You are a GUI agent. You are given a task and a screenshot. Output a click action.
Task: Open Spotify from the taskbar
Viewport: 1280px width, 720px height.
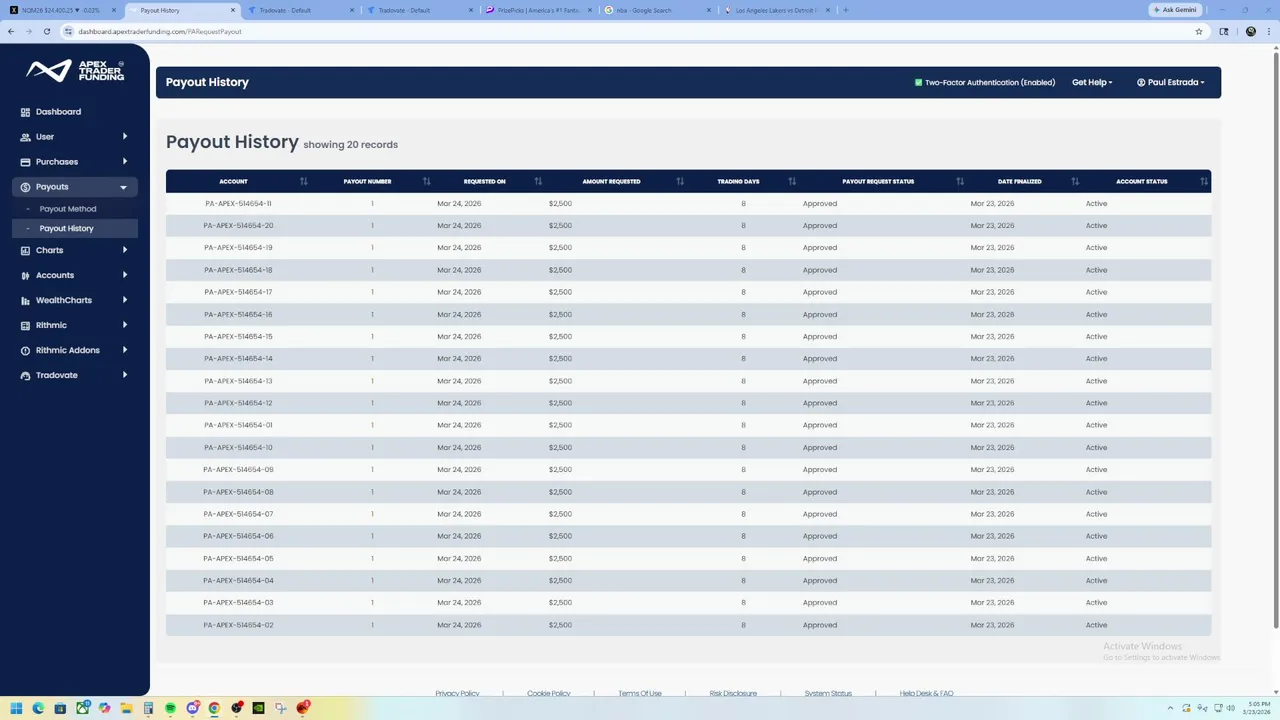click(170, 708)
